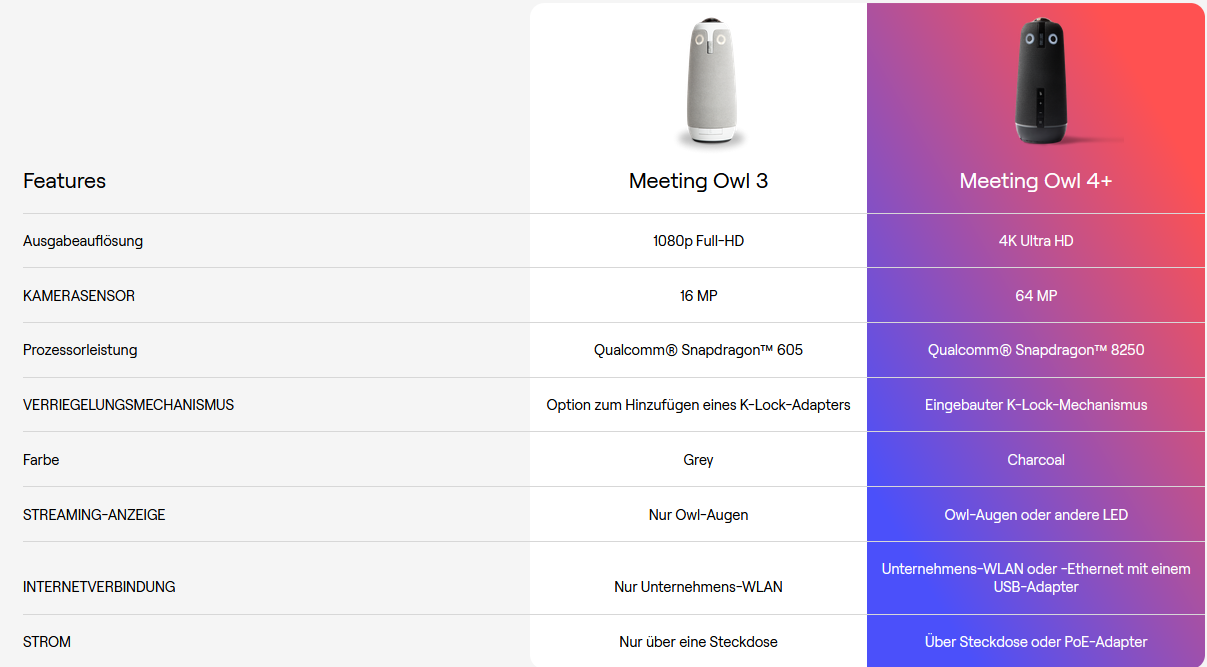Click the 64 MP sensor value

pos(1036,296)
